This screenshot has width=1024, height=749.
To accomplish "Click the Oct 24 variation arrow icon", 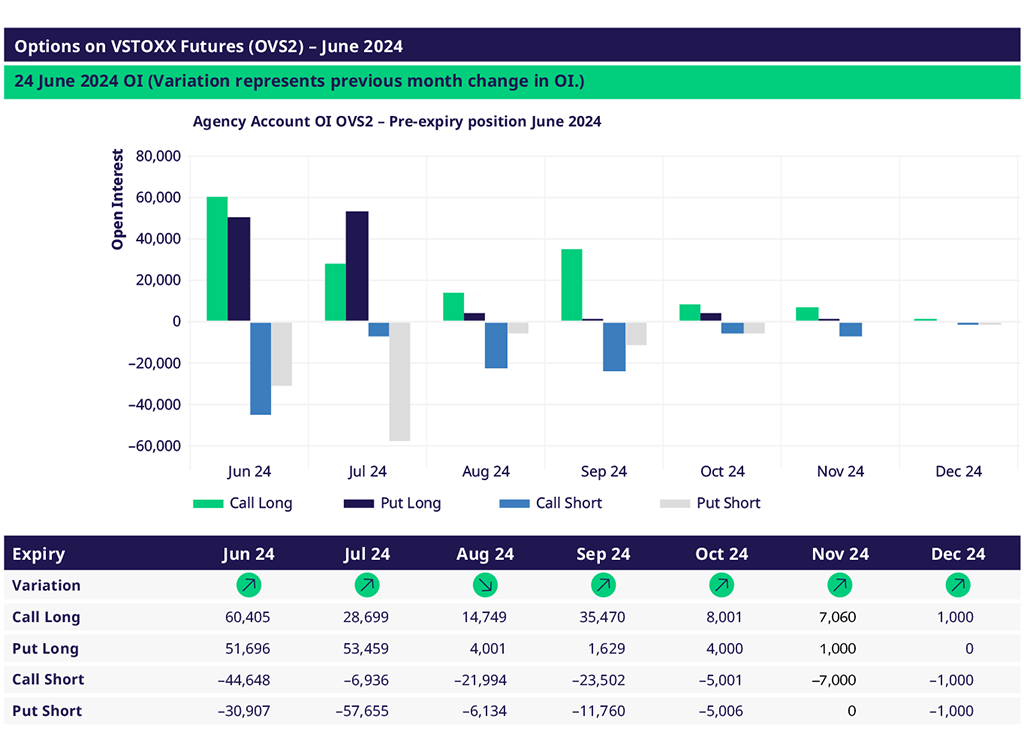I will click(x=722, y=585).
